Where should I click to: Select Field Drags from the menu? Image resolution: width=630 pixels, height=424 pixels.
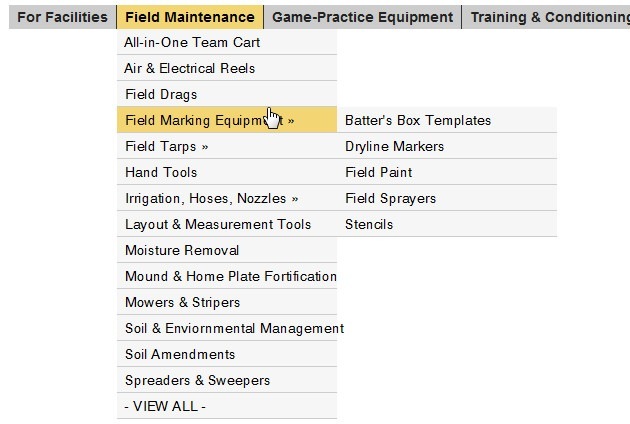(161, 95)
